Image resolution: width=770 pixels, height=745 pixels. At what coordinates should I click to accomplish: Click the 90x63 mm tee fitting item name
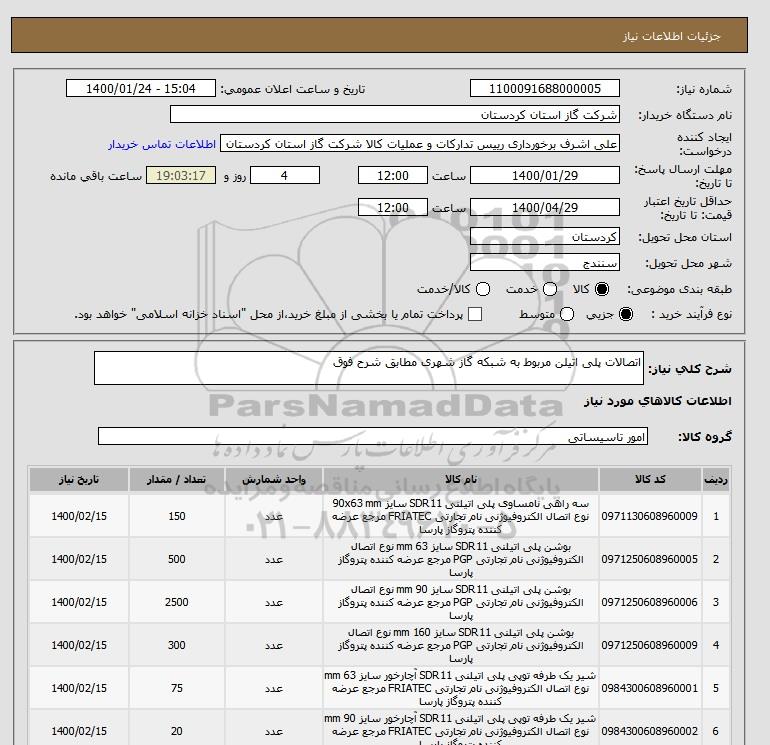461,516
